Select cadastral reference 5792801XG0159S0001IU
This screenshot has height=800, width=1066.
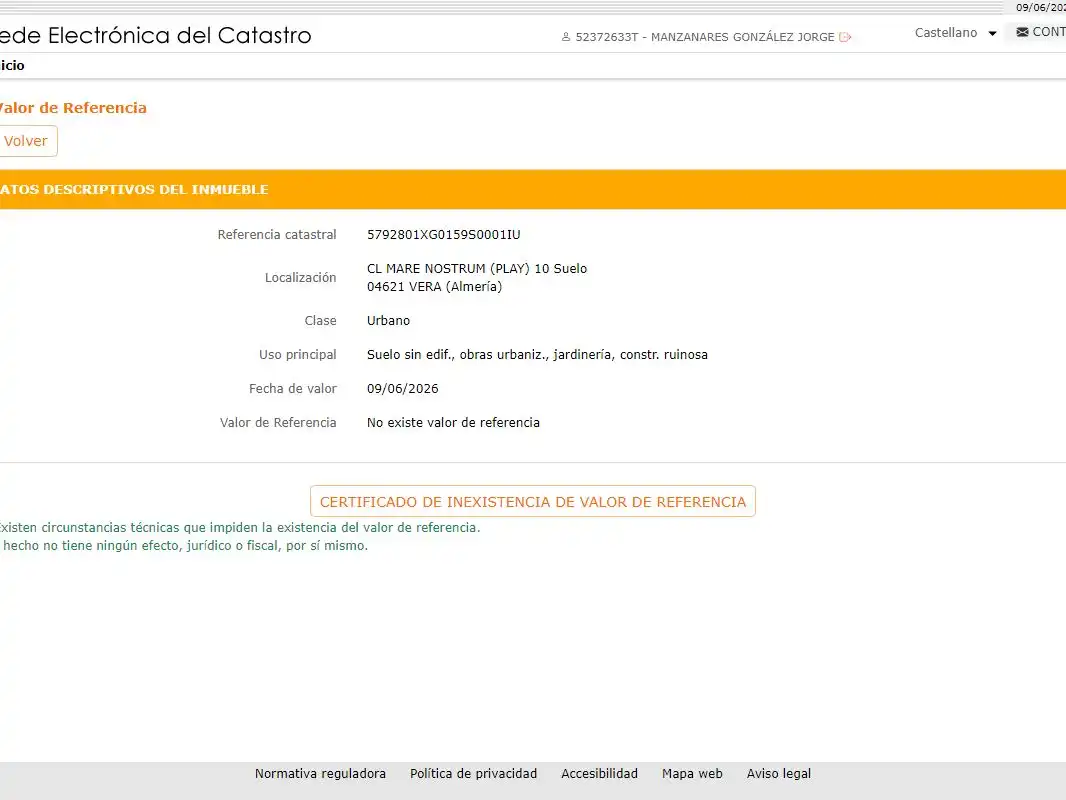coord(443,234)
